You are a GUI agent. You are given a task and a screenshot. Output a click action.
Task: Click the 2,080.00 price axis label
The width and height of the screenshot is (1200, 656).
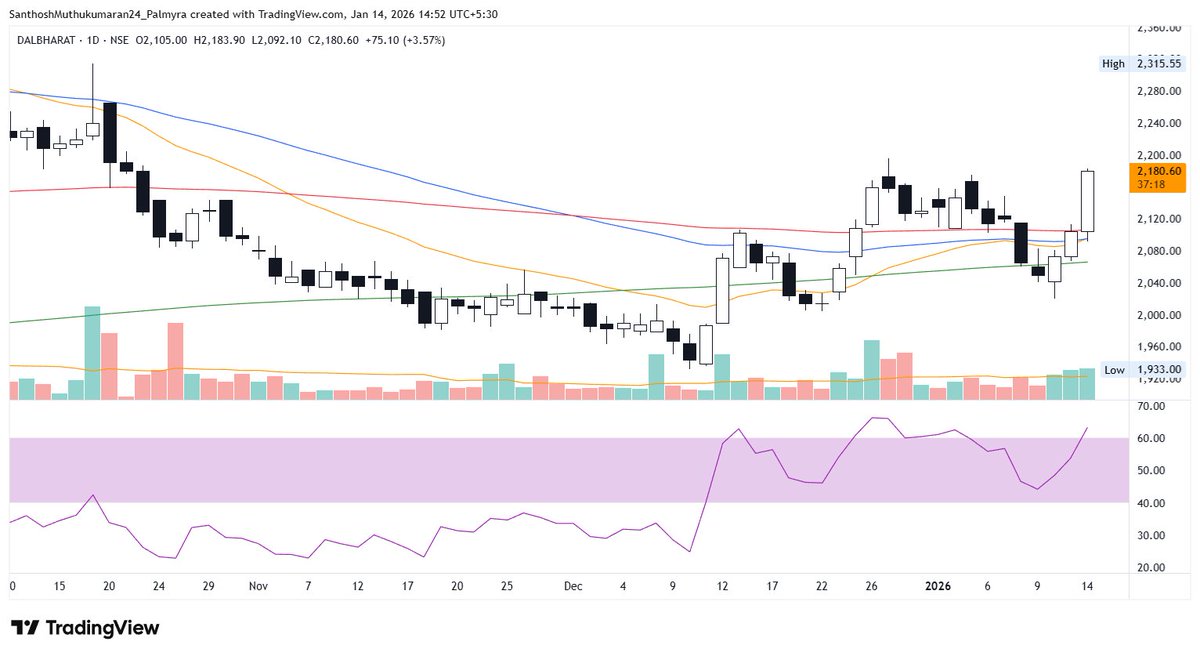pyautogui.click(x=1159, y=251)
